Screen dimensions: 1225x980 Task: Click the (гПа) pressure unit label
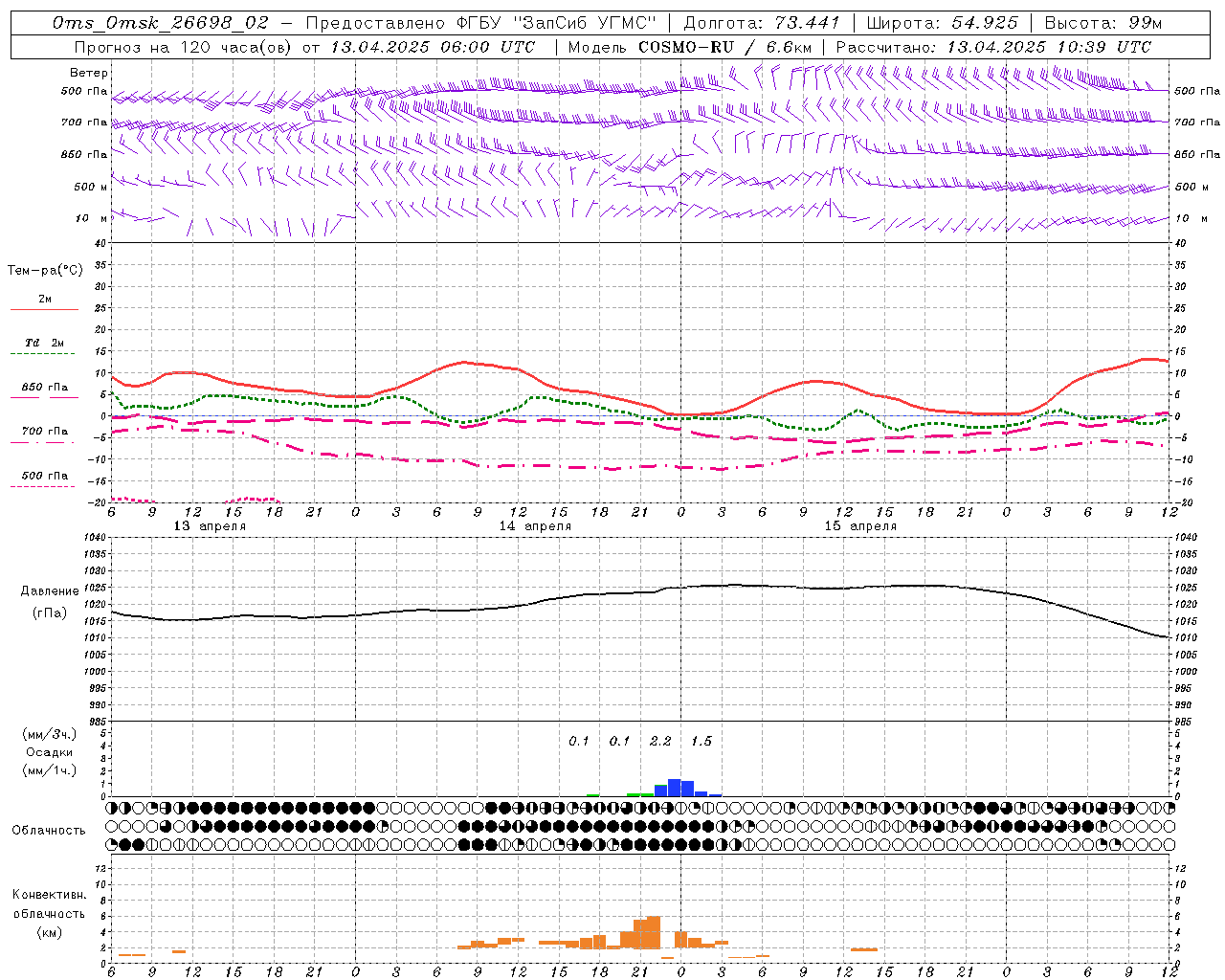pyautogui.click(x=50, y=613)
